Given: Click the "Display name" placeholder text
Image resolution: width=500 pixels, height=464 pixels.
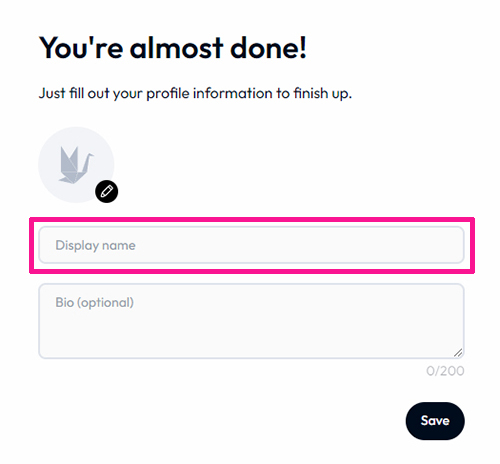Looking at the screenshot, I should [x=96, y=245].
